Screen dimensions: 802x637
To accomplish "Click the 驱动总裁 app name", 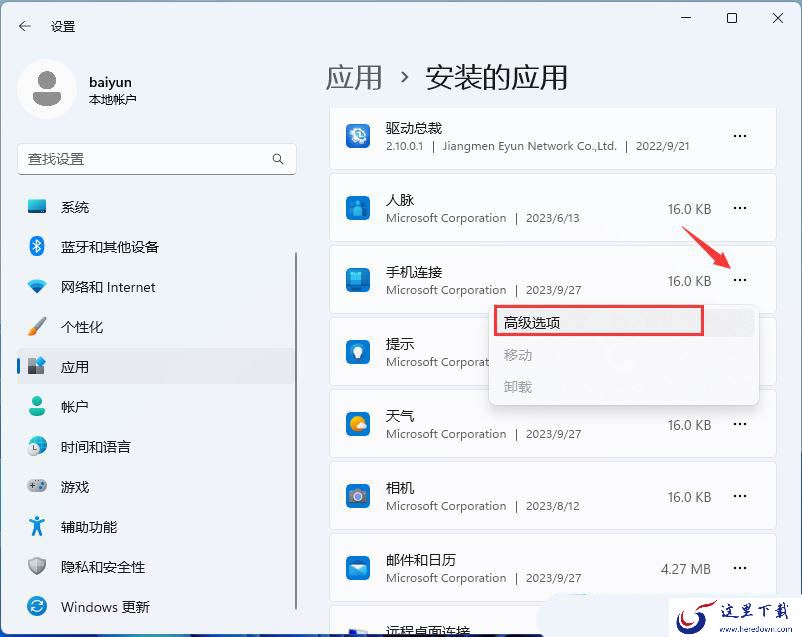I will pos(414,128).
